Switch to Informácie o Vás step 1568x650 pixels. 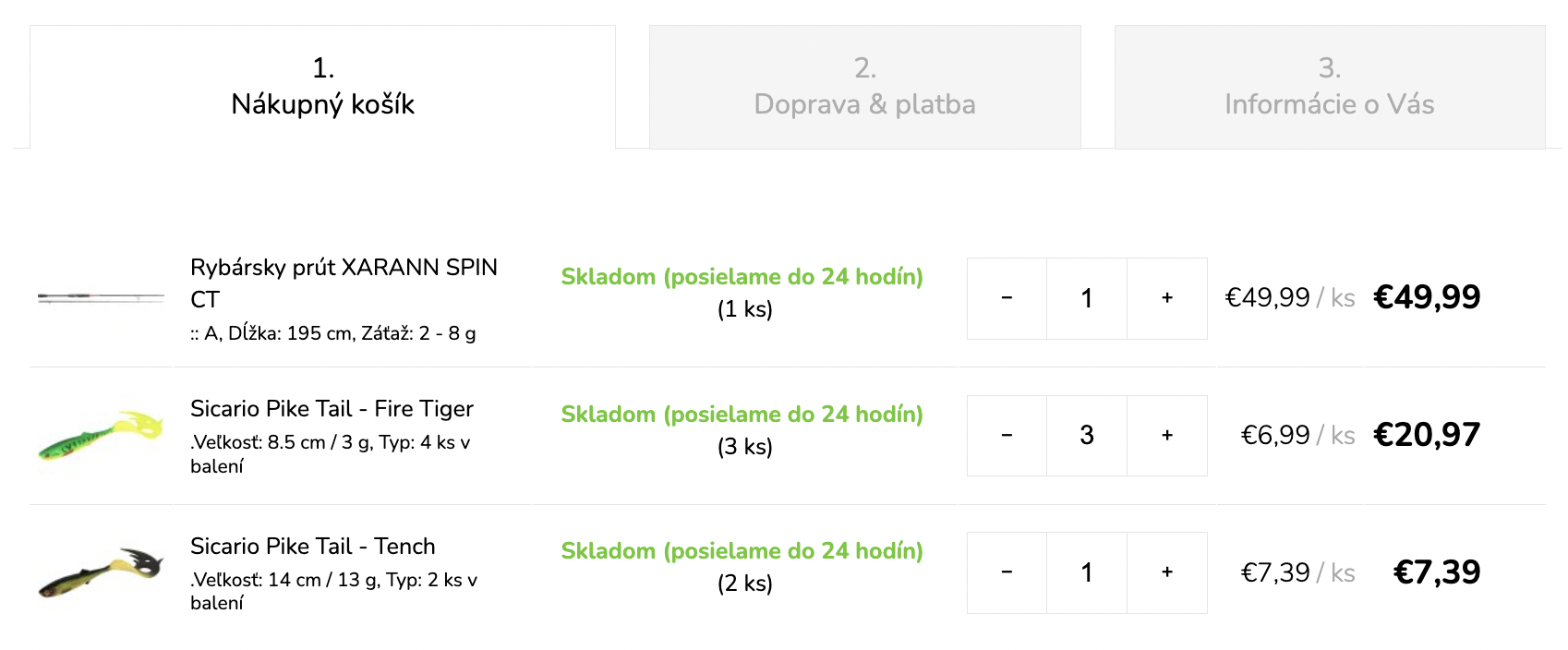(x=1329, y=87)
